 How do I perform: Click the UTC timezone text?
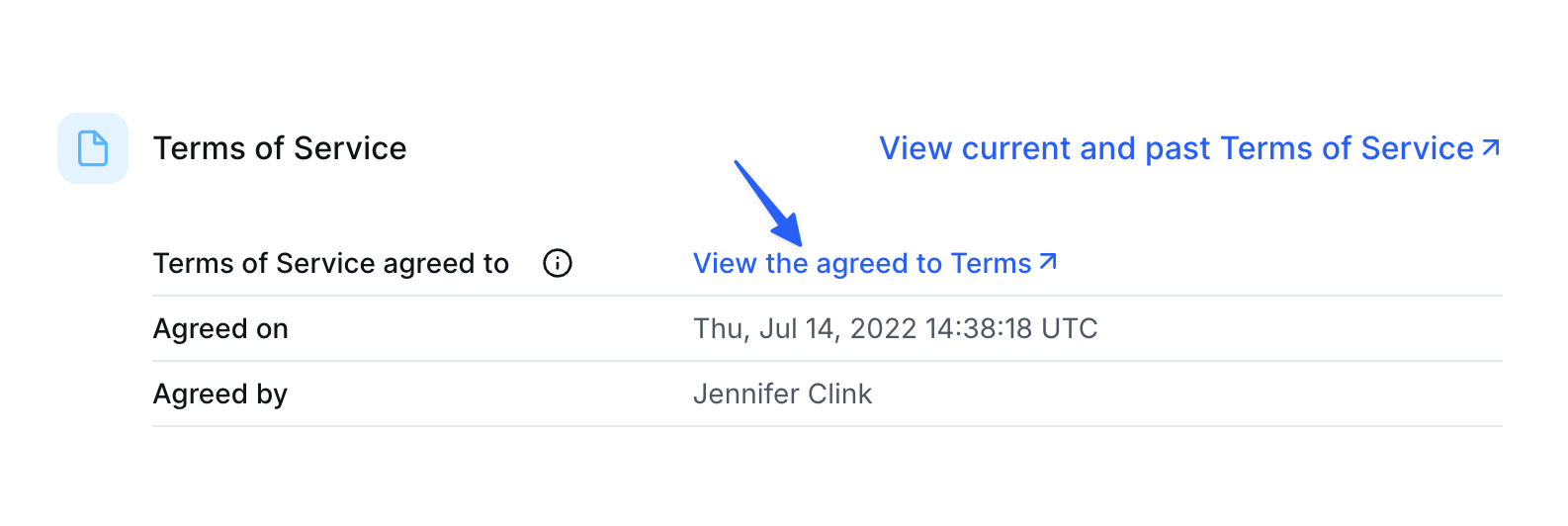pyautogui.click(x=1070, y=328)
